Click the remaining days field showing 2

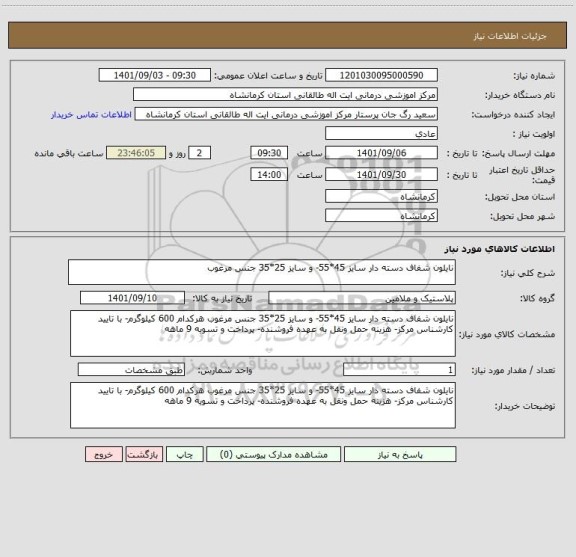click(199, 153)
